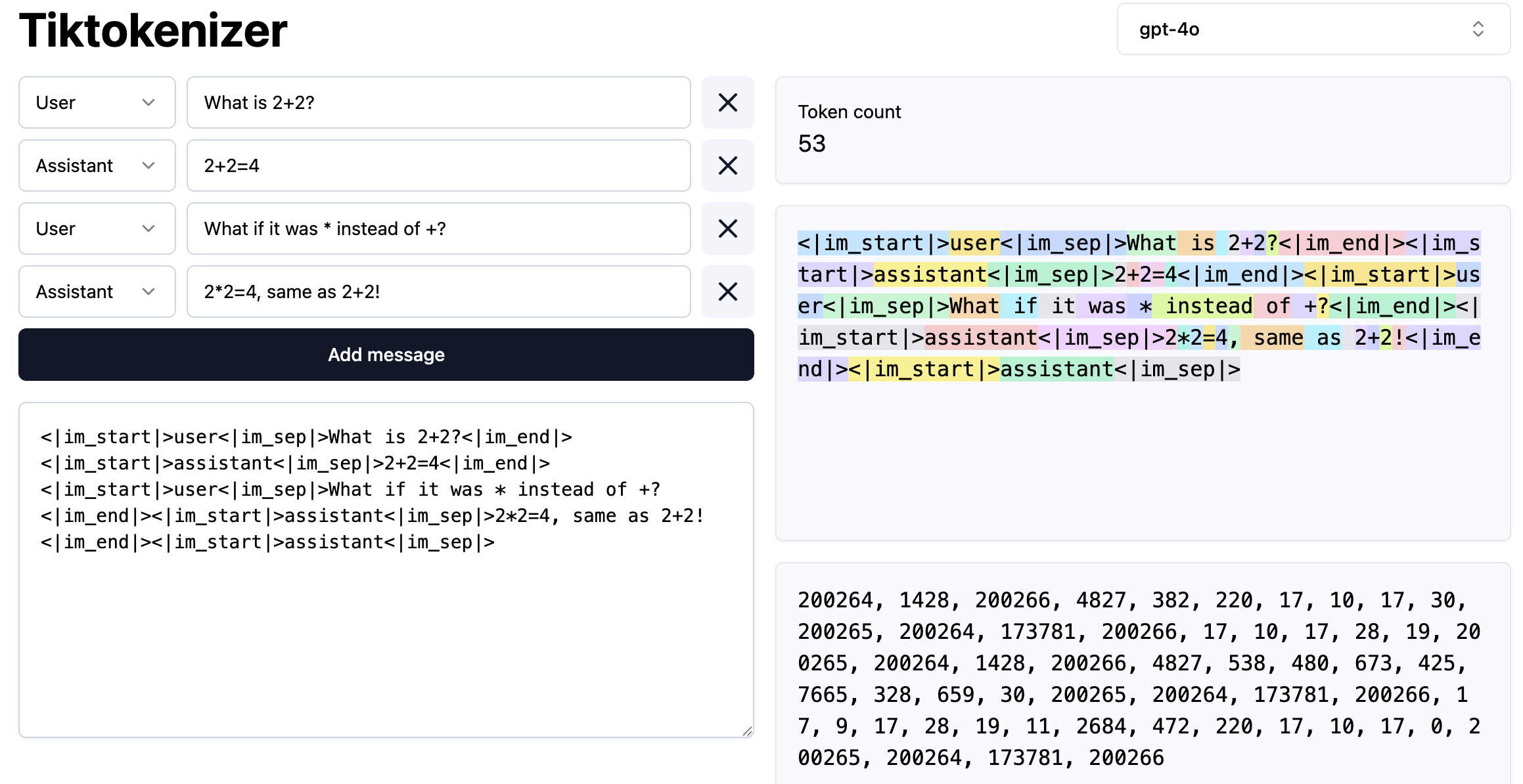This screenshot has width=1523, height=784.
Task: Click into the '2+2=4' input field
Action: click(x=438, y=165)
